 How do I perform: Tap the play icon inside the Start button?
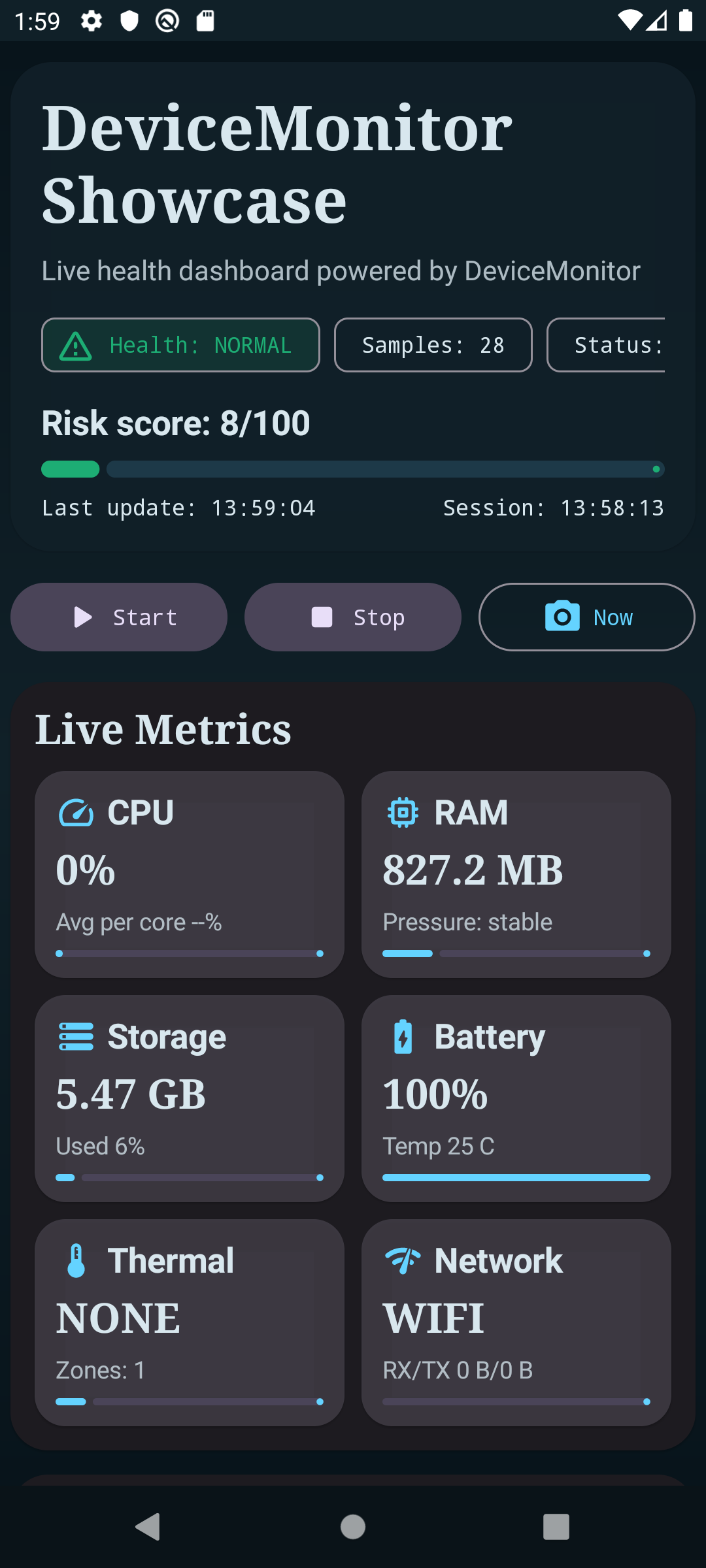click(x=82, y=616)
